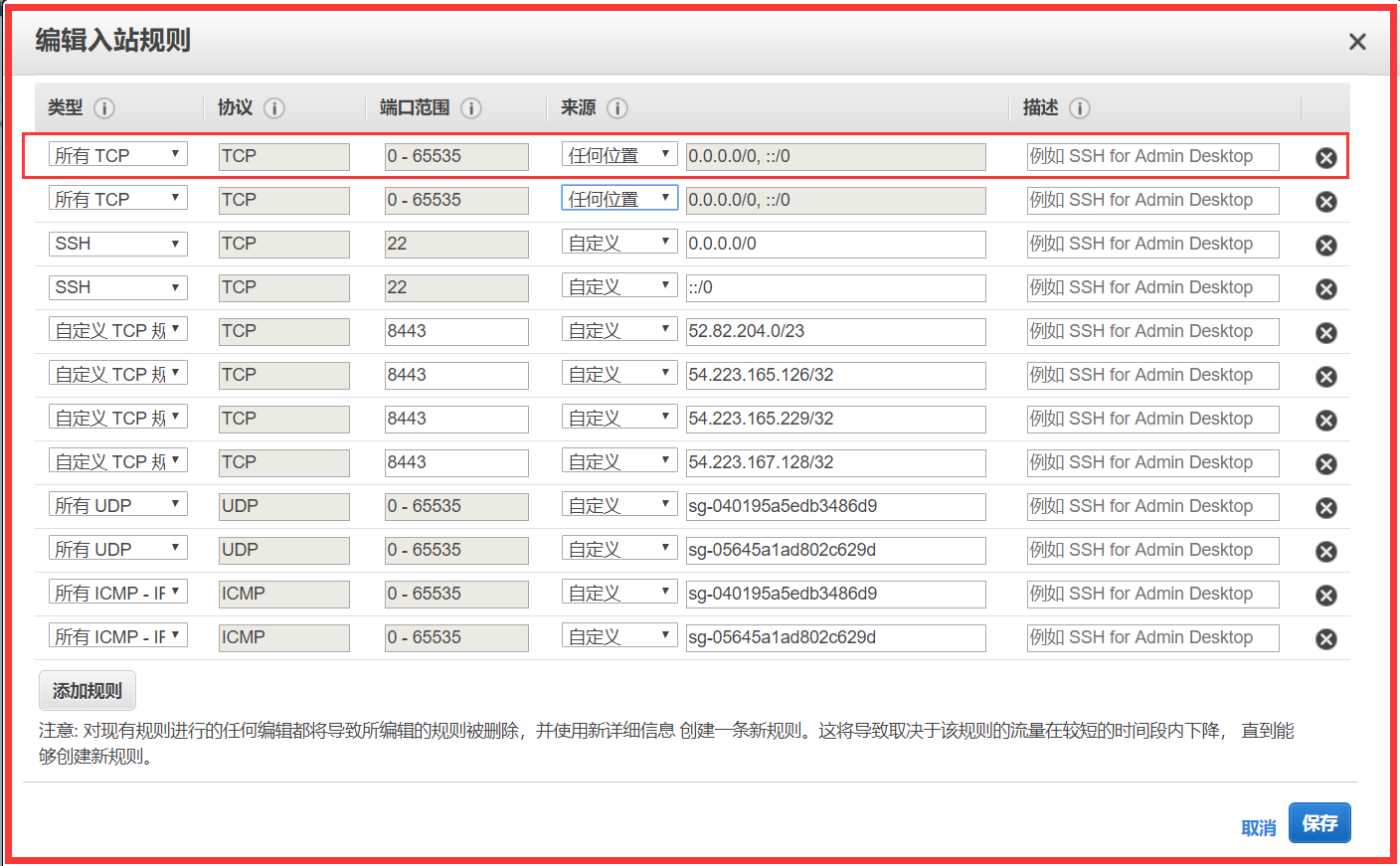Delete the 8443 rule from 54.223.165.126/32
Image resolution: width=1400 pixels, height=866 pixels.
point(1325,376)
